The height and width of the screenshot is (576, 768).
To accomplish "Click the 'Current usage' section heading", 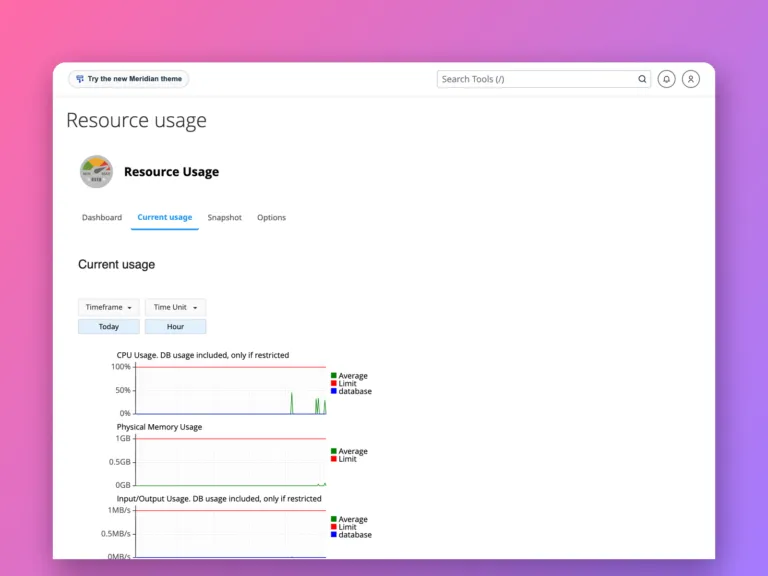I will tap(117, 264).
